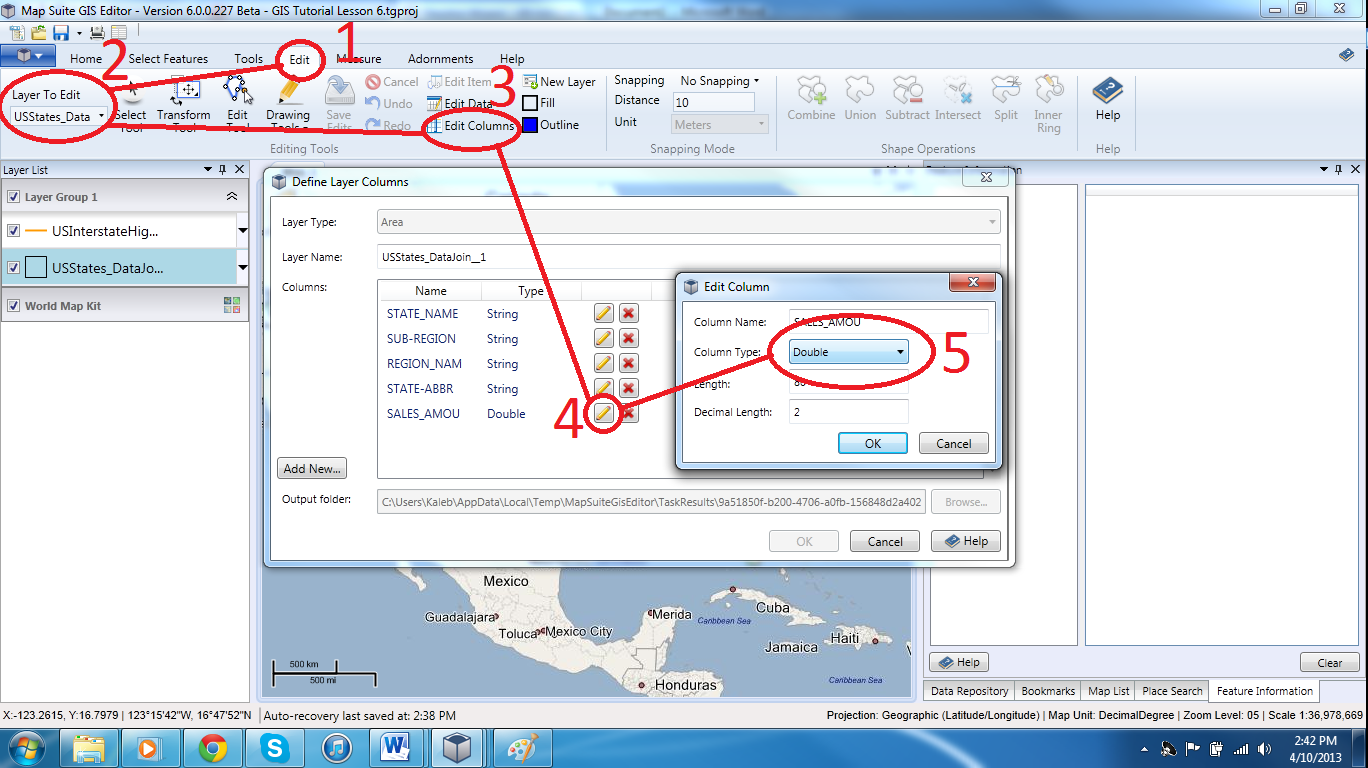Open the No Snapping dropdown

(x=720, y=81)
